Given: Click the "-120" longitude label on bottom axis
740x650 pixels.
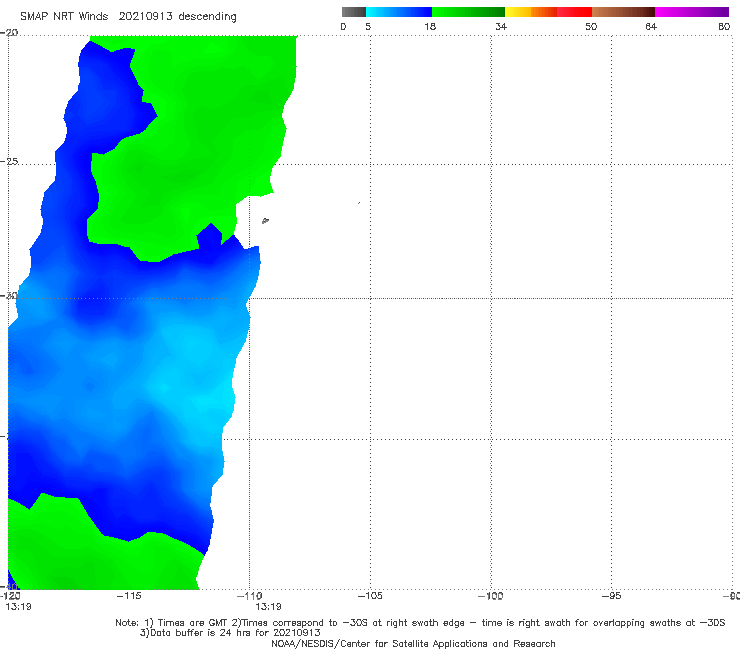Looking at the screenshot, I should click(10, 596).
